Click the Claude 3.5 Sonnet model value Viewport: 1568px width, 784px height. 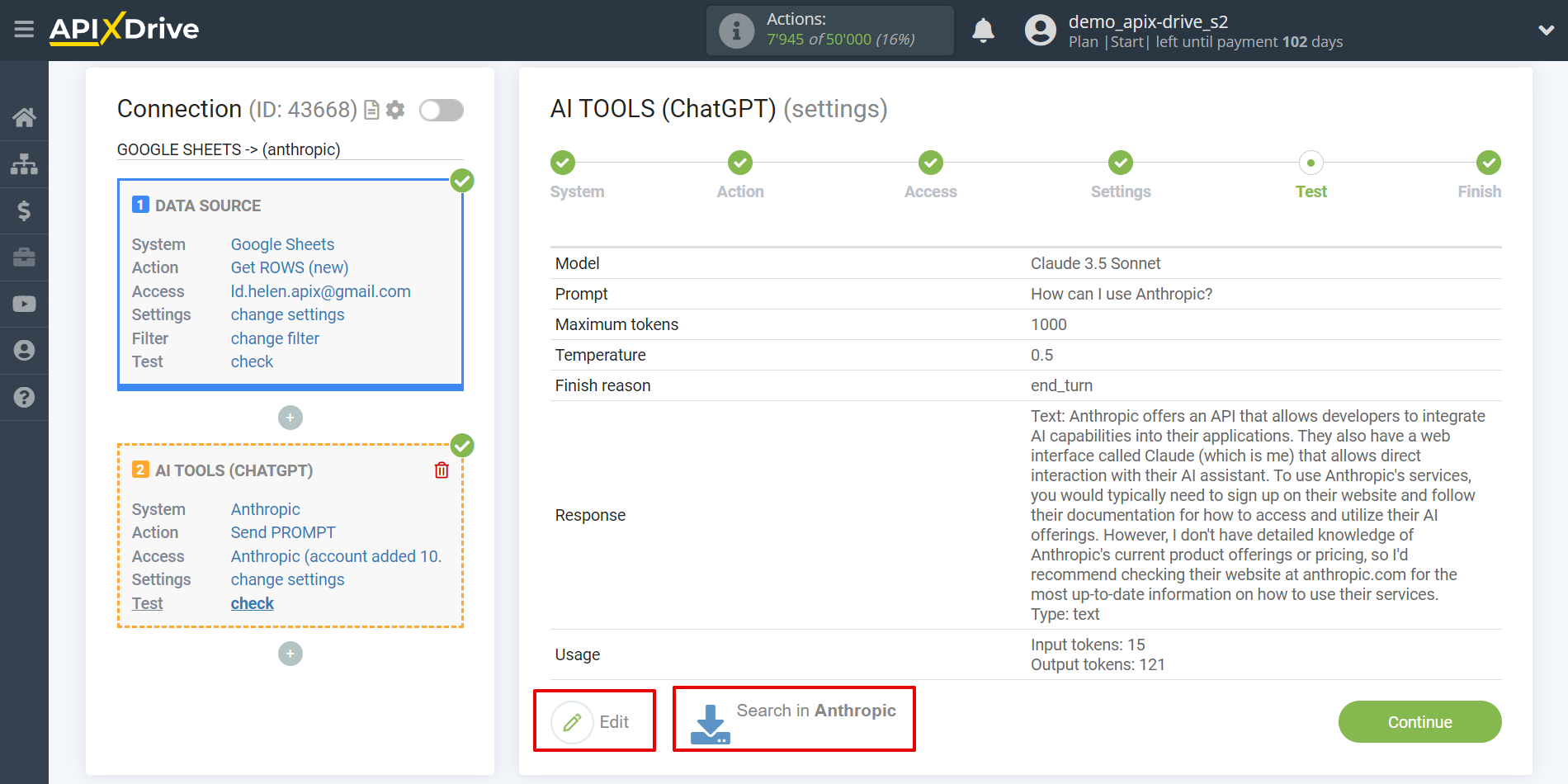point(1095,263)
